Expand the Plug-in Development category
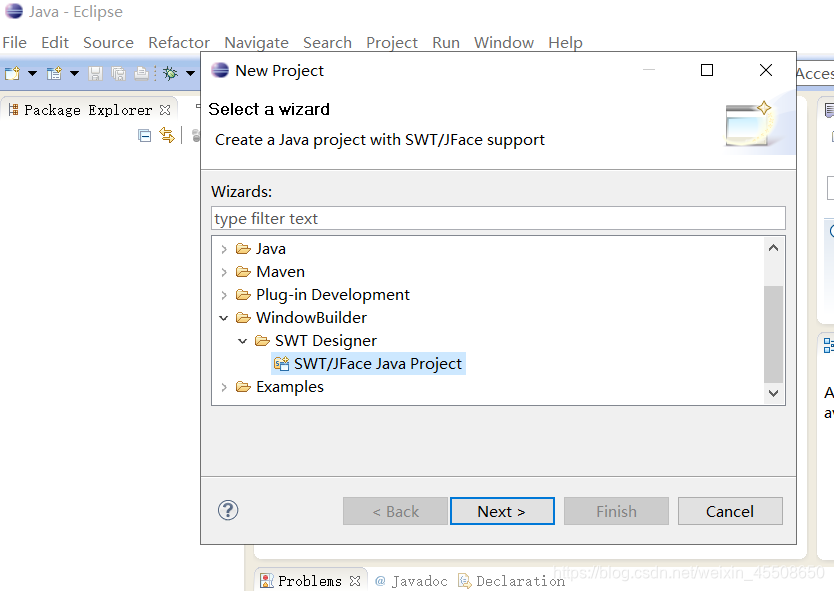 [224, 295]
